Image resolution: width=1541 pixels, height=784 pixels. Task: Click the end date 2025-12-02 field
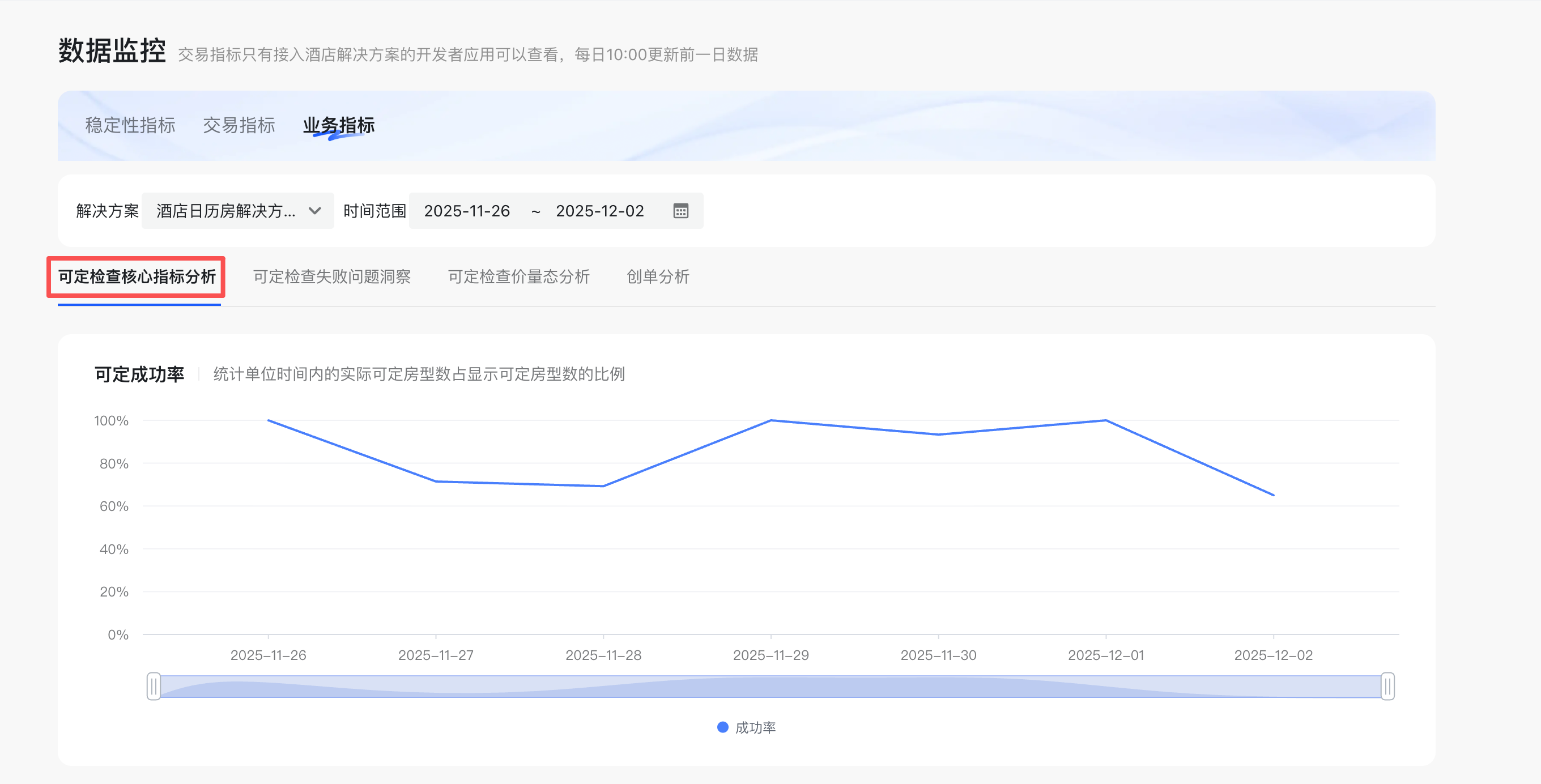click(x=599, y=211)
